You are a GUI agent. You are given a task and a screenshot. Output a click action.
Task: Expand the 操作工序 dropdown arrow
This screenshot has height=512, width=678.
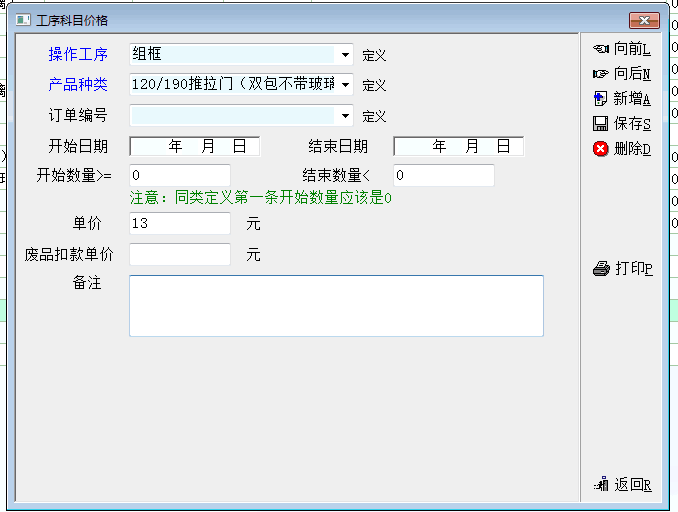345,55
